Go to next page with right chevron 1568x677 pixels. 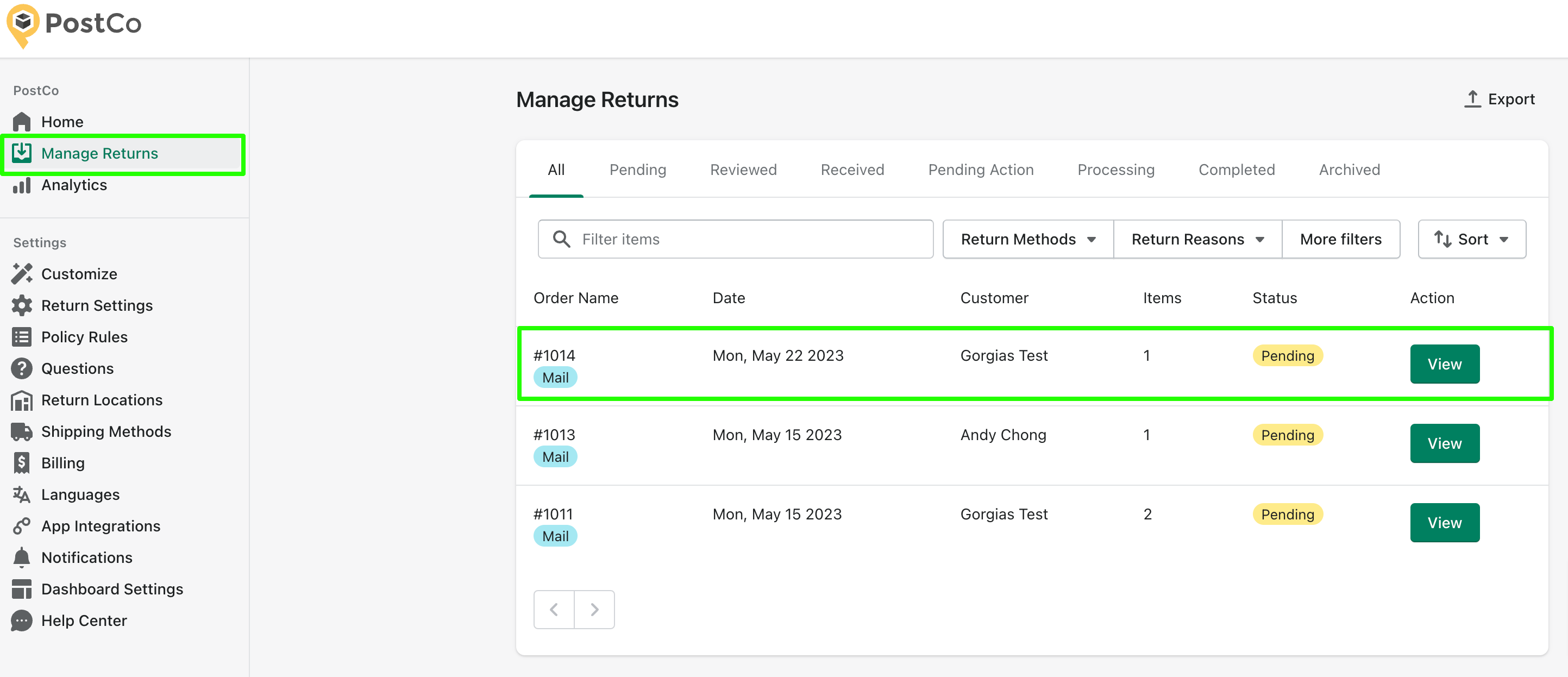pyautogui.click(x=595, y=610)
